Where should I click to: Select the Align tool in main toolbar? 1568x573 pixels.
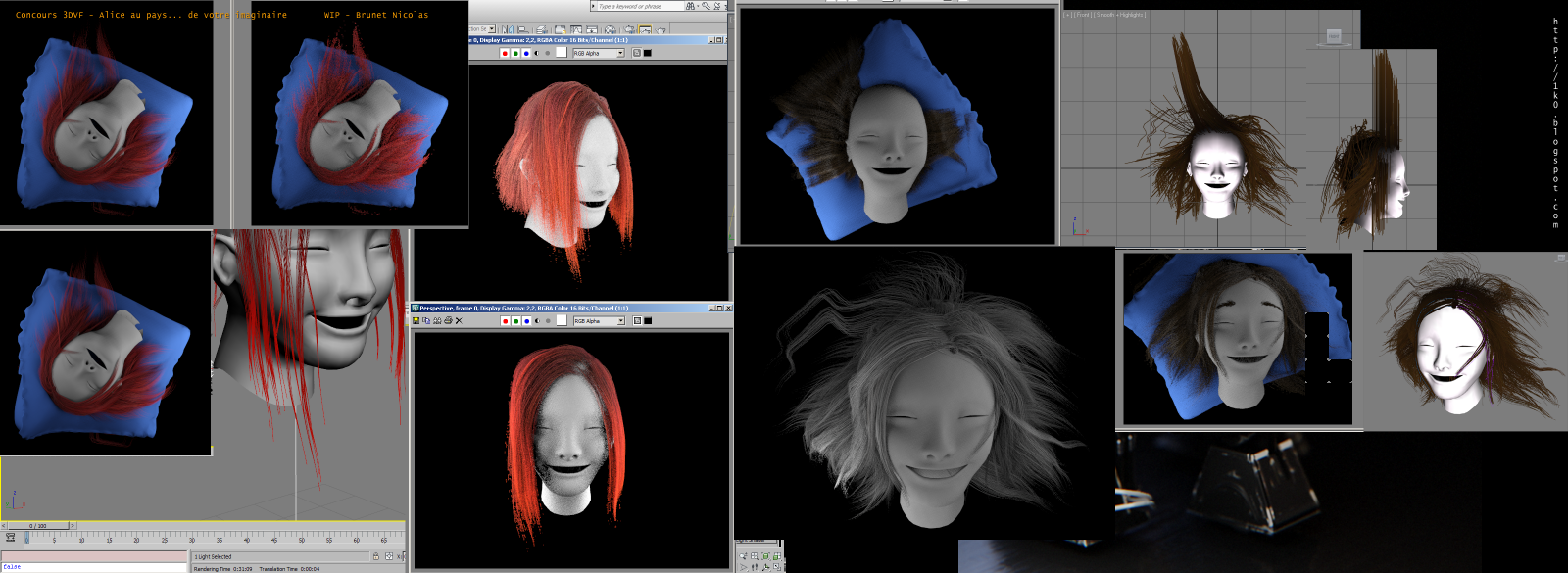coord(522,30)
